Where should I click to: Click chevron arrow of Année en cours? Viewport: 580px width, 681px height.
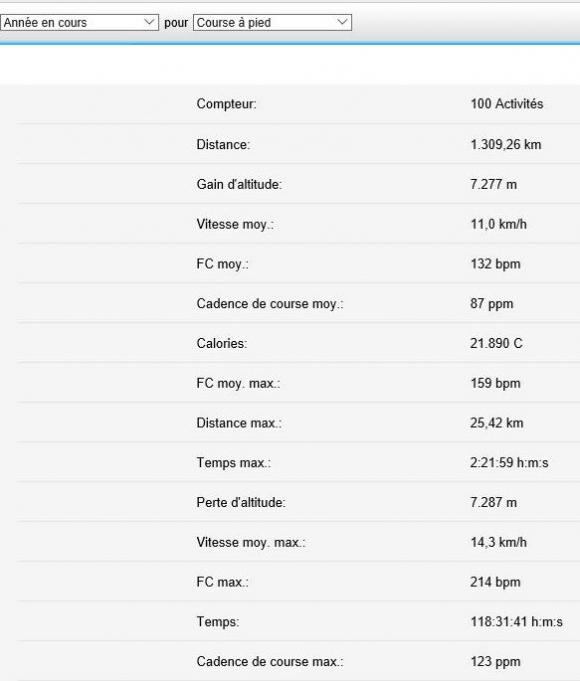pos(149,22)
